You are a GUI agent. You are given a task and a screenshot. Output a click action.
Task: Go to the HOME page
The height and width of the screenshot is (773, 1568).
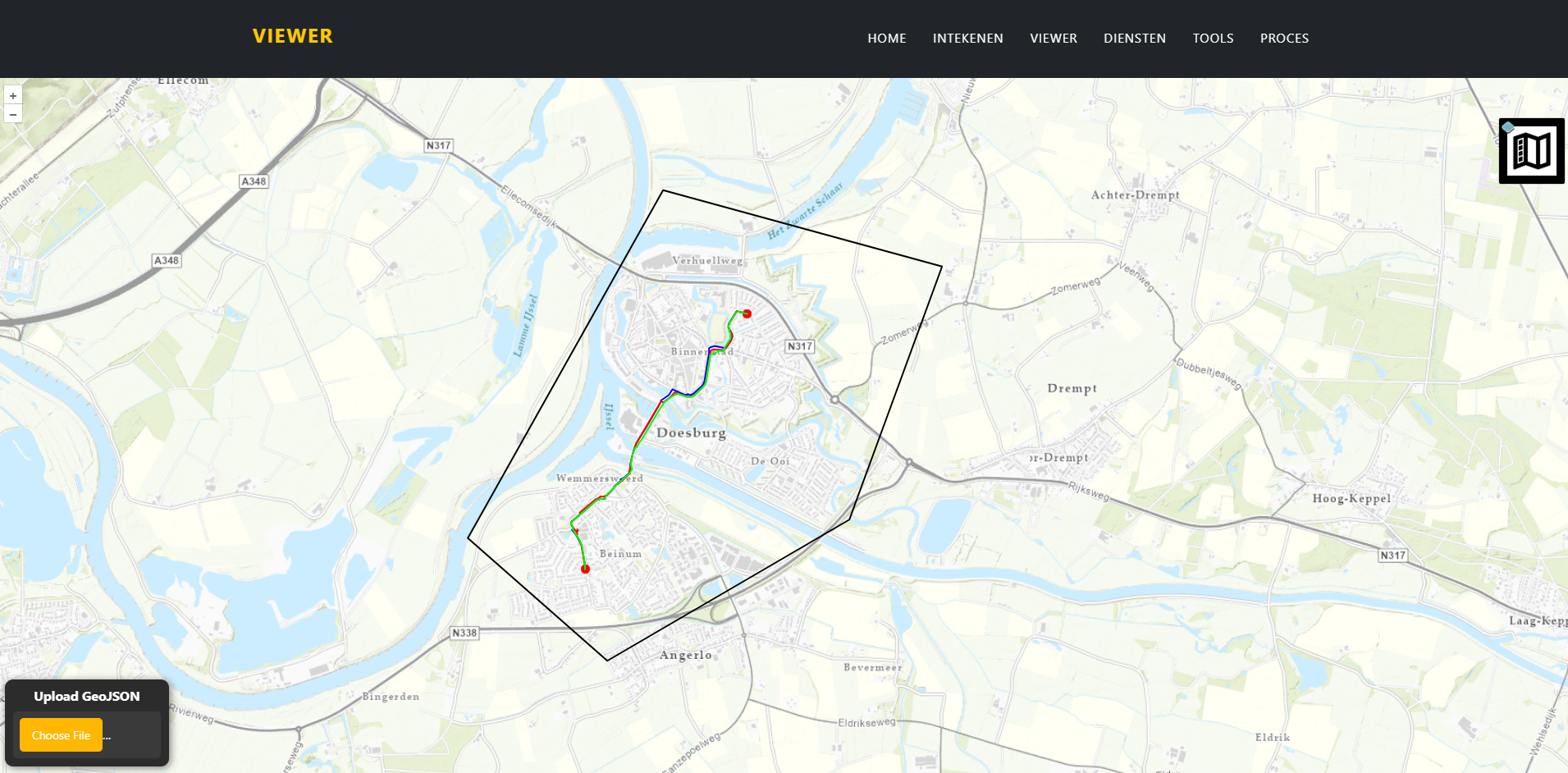886,39
